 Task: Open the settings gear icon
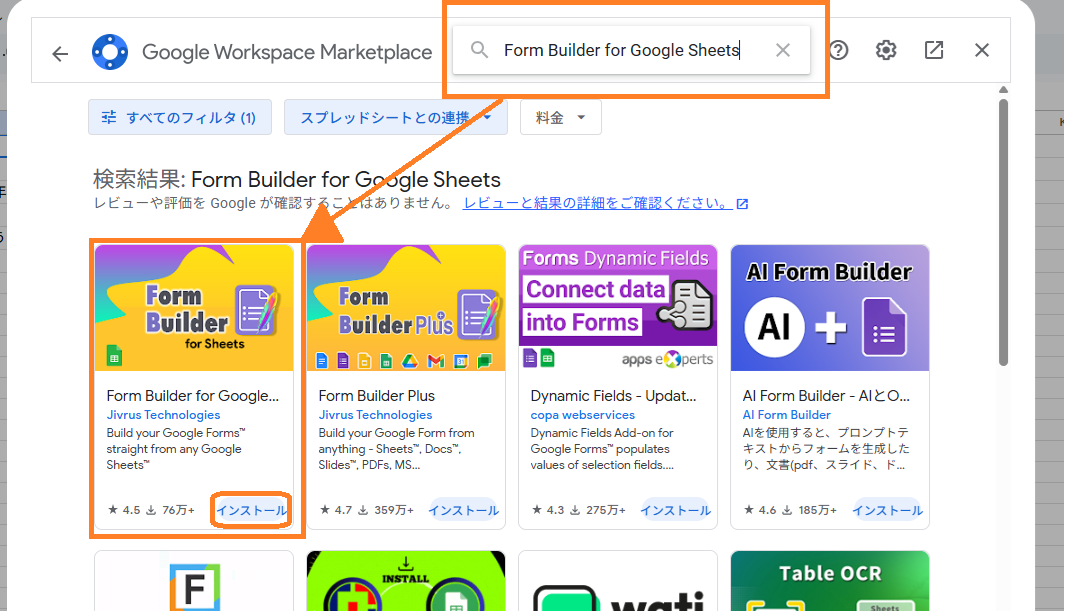point(885,50)
